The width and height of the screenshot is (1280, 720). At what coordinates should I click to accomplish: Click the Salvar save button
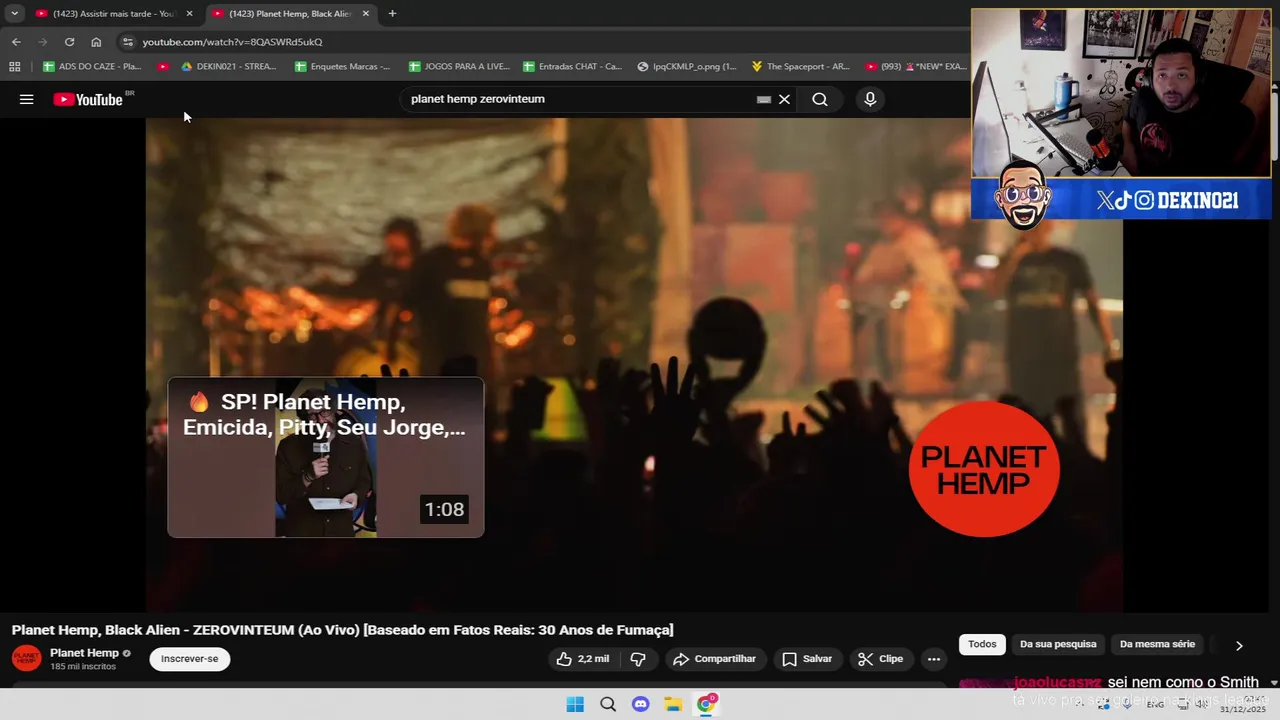(807, 659)
